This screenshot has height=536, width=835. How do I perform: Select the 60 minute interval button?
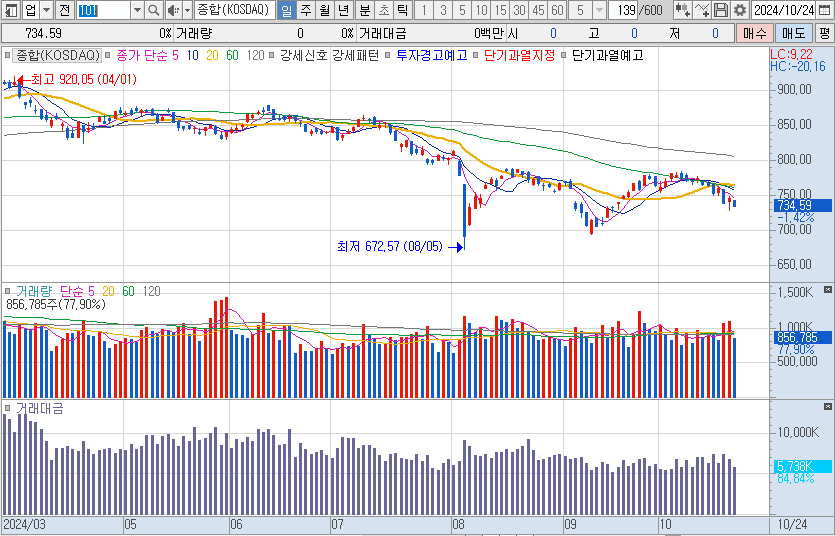(x=558, y=10)
